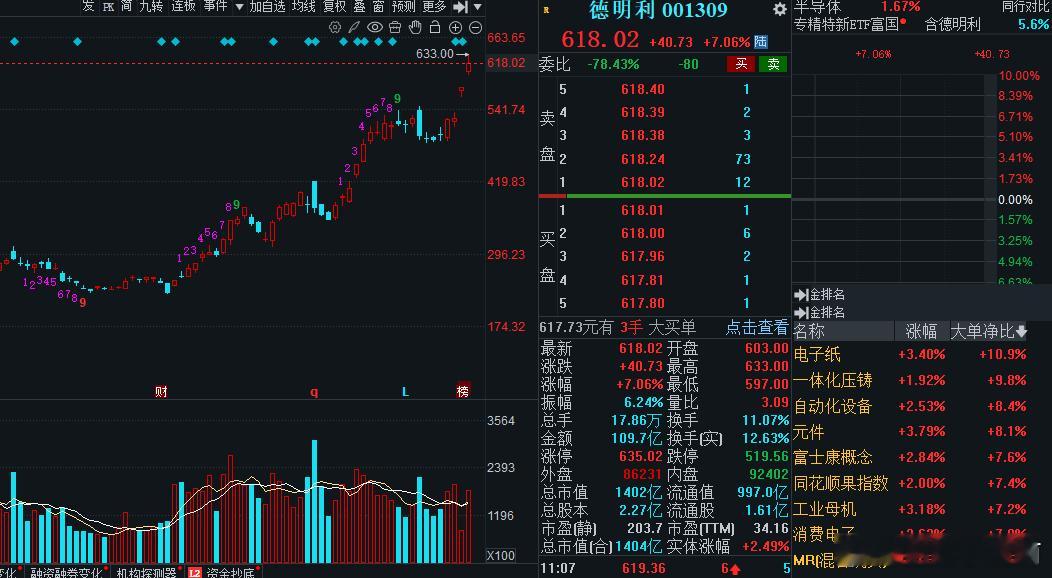Toggle the 连板 indicator

(183, 6)
